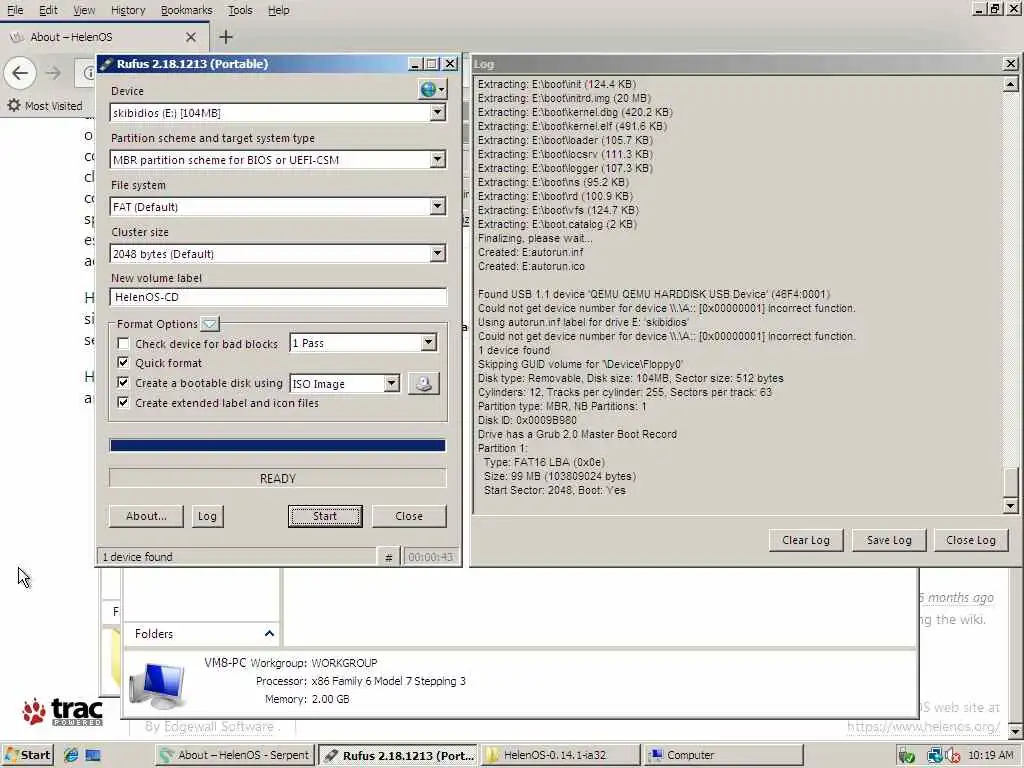Click the Log scrollbar up arrow
Image resolution: width=1024 pixels, height=768 pixels.
click(x=1010, y=84)
